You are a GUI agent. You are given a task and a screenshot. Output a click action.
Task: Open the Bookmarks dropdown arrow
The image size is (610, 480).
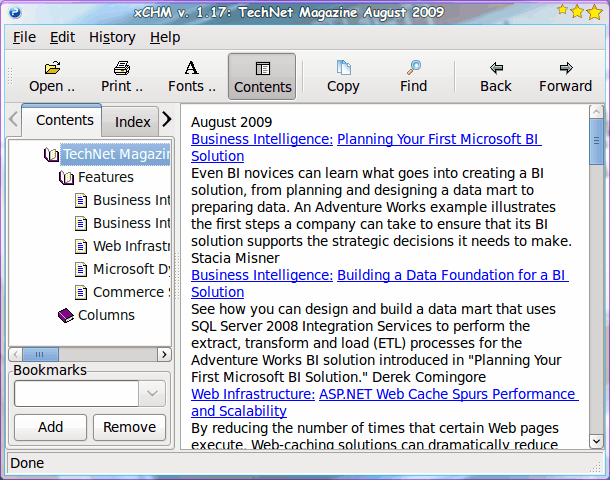152,393
